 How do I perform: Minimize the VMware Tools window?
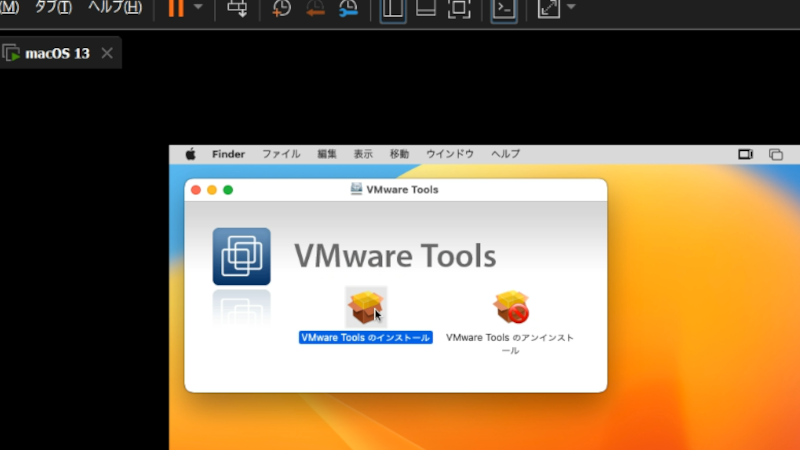tap(212, 190)
